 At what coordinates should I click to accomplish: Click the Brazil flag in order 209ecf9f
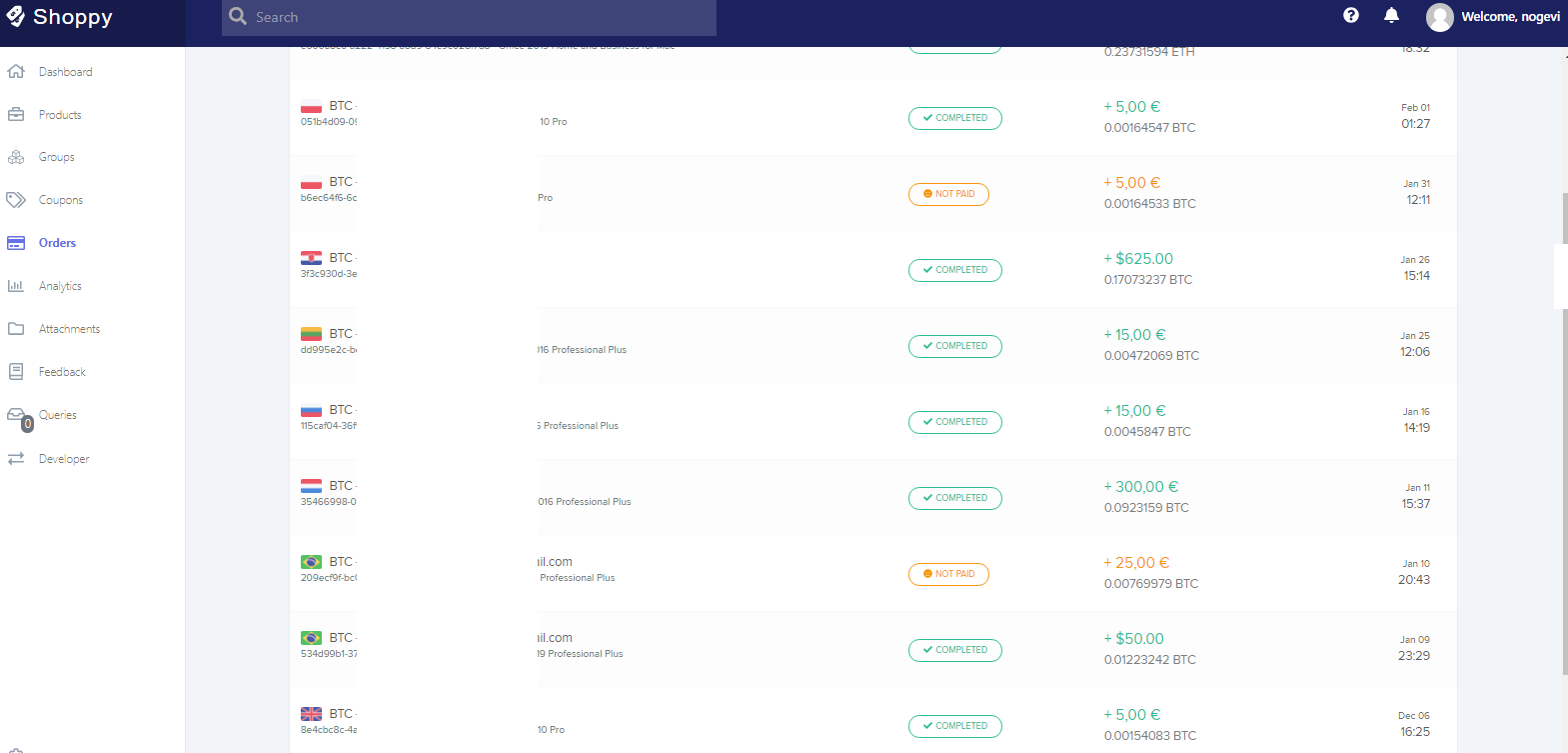click(x=311, y=562)
